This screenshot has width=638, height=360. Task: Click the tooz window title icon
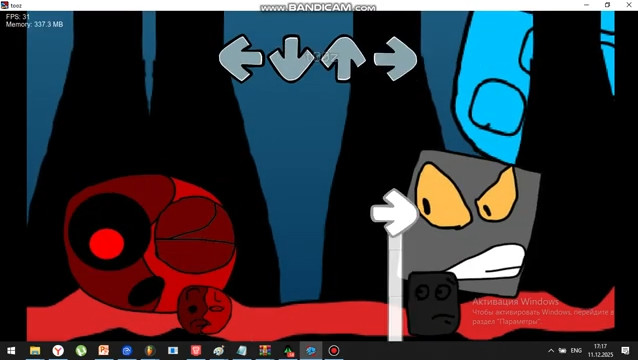point(4,5)
